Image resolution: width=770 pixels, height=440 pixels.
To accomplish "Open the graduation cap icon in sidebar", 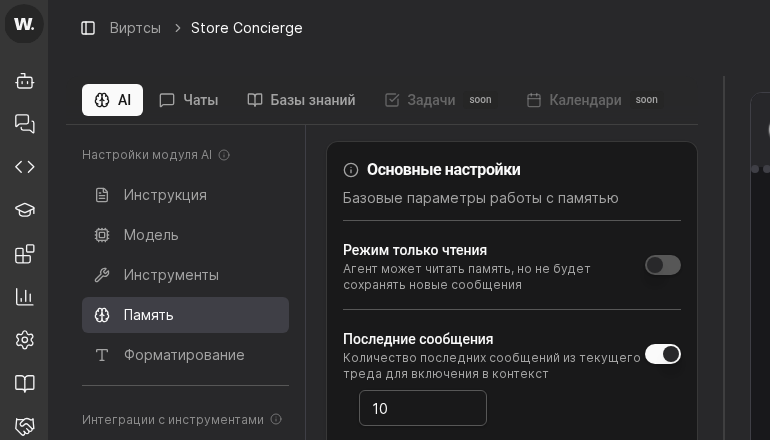I will 25,210.
